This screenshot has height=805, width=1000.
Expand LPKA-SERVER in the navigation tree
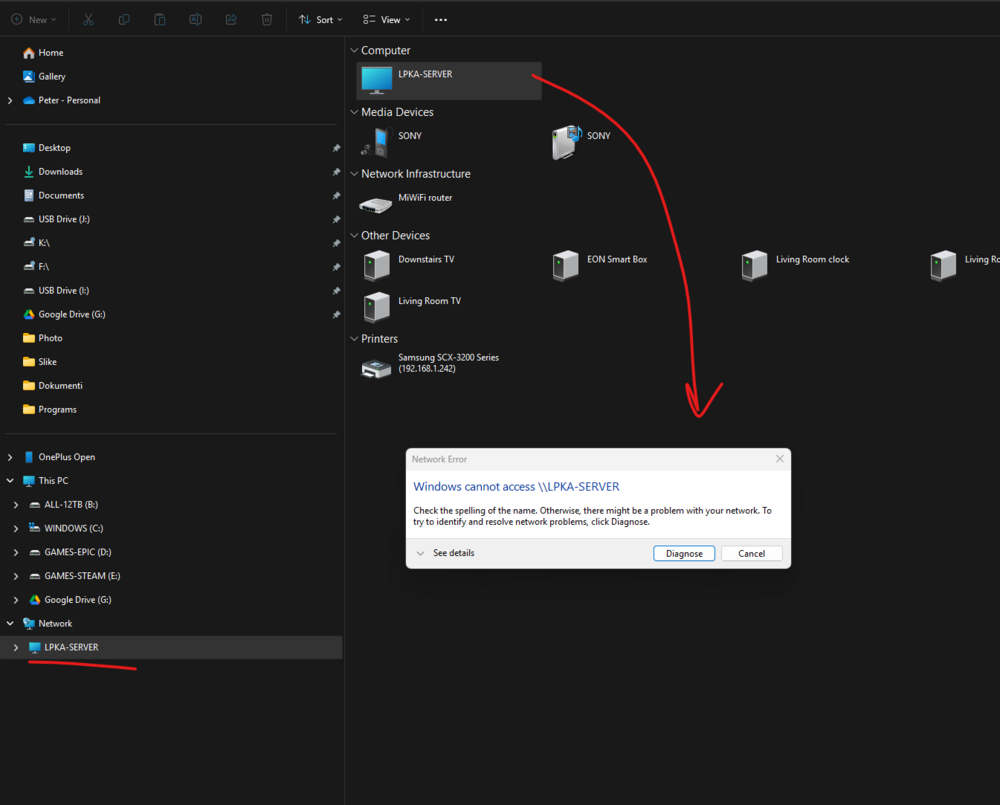[x=16, y=647]
